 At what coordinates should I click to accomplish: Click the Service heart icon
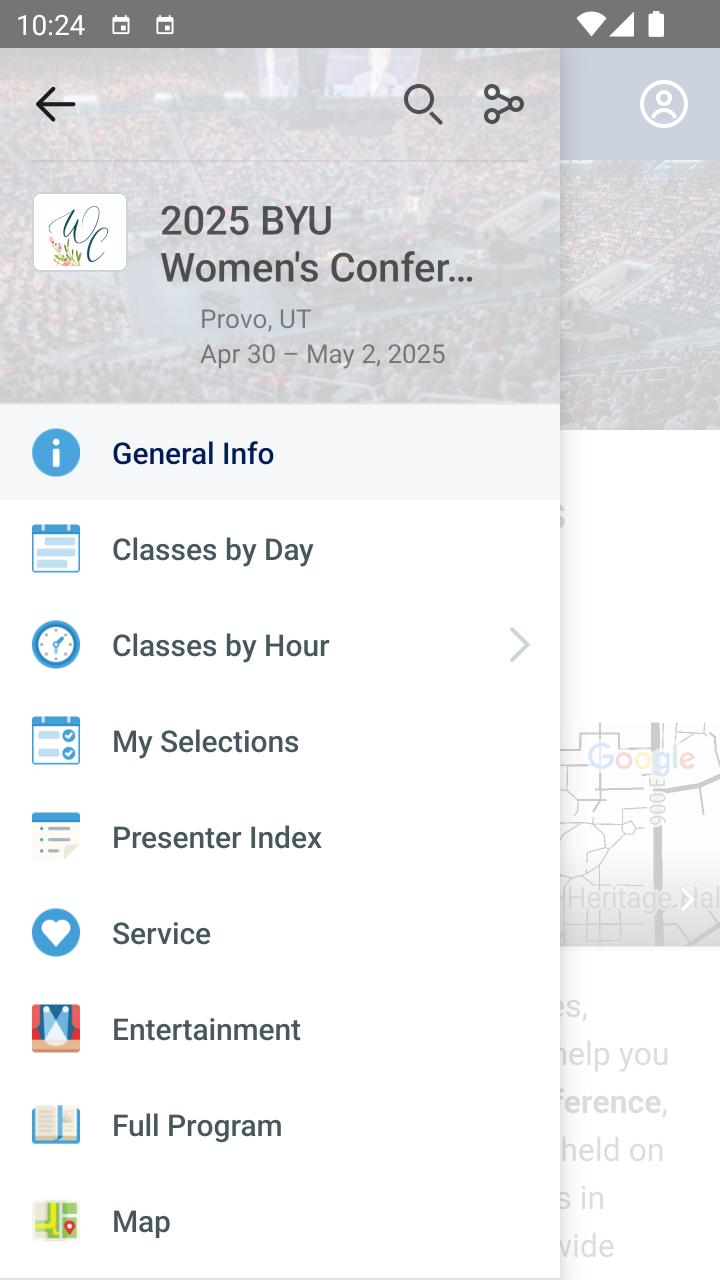tap(56, 933)
